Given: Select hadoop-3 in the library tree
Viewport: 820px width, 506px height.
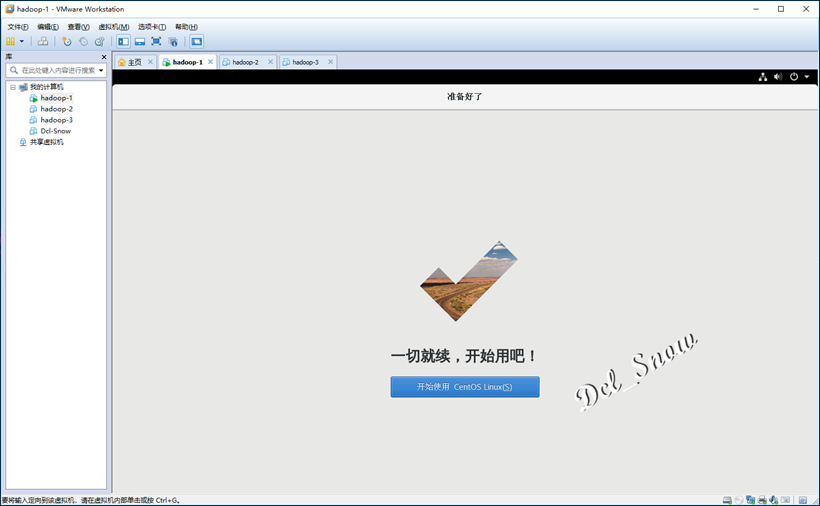Looking at the screenshot, I should point(56,120).
